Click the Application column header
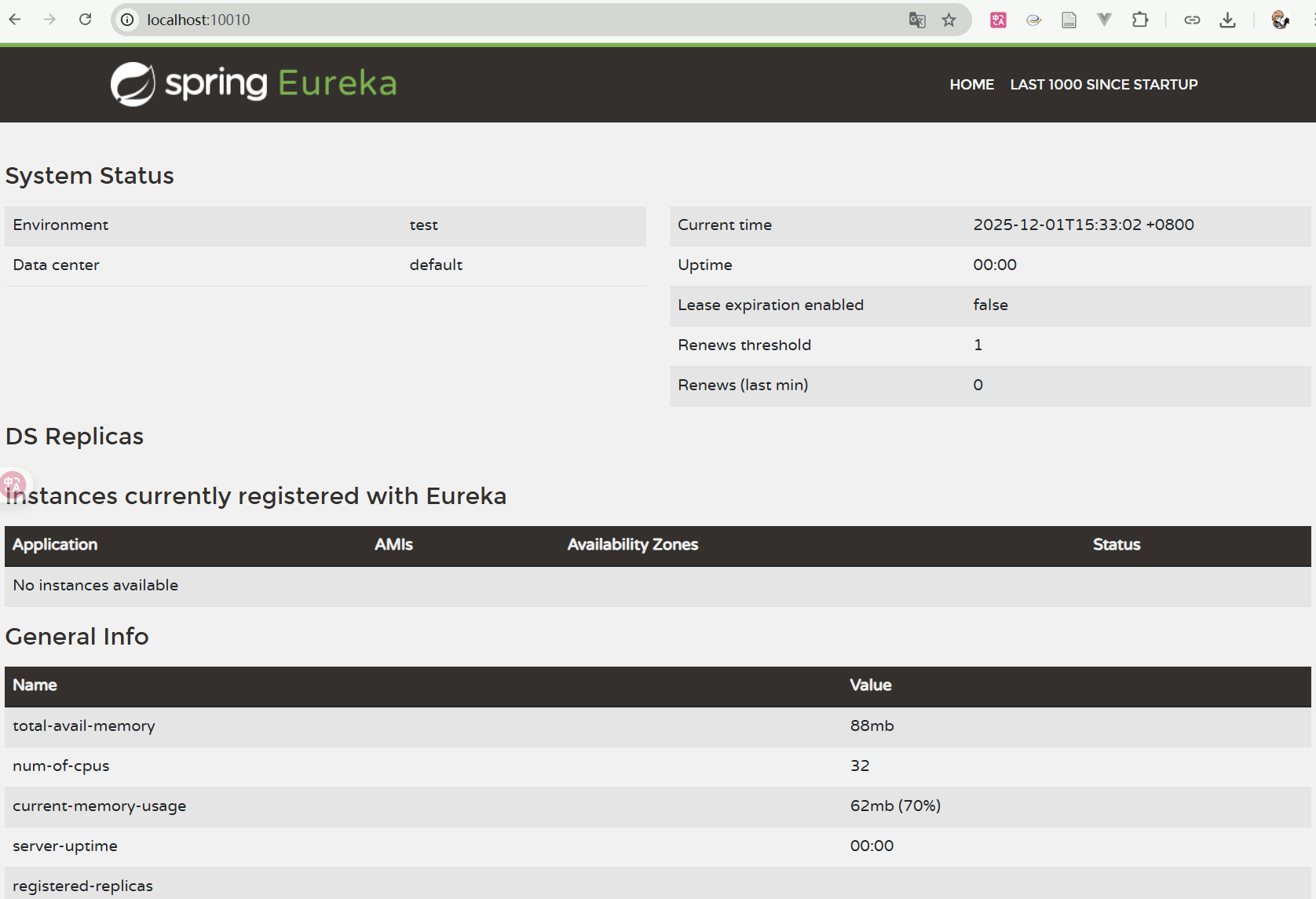The image size is (1316, 899). click(x=55, y=545)
